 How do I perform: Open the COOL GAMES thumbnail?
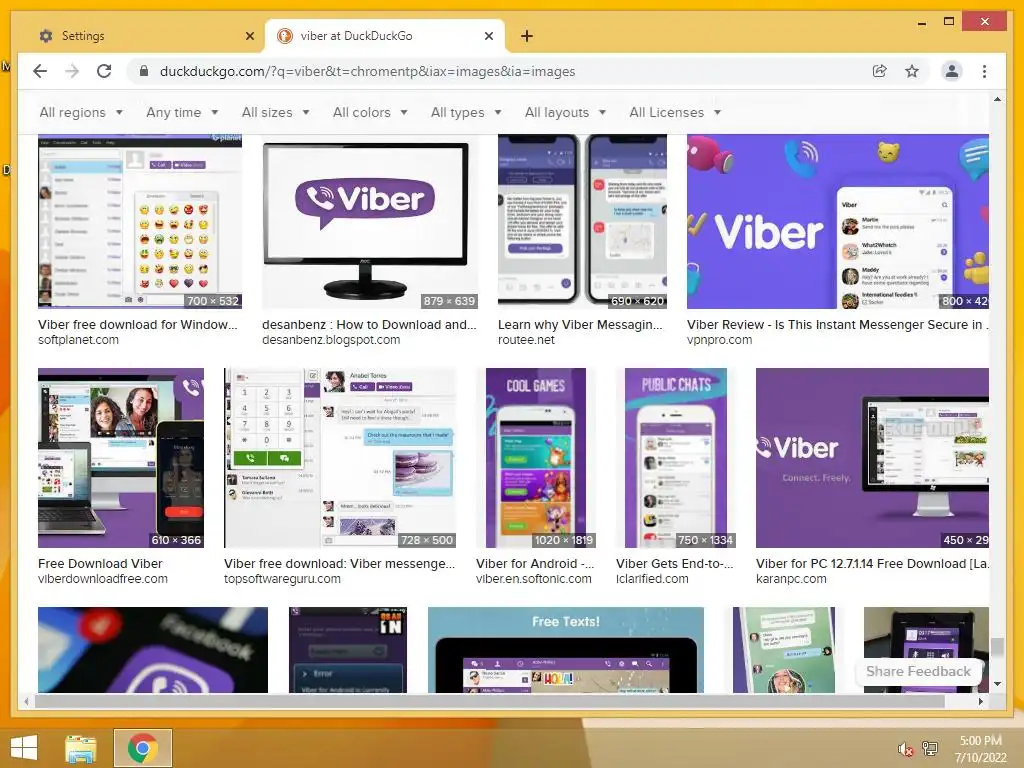tap(536, 458)
